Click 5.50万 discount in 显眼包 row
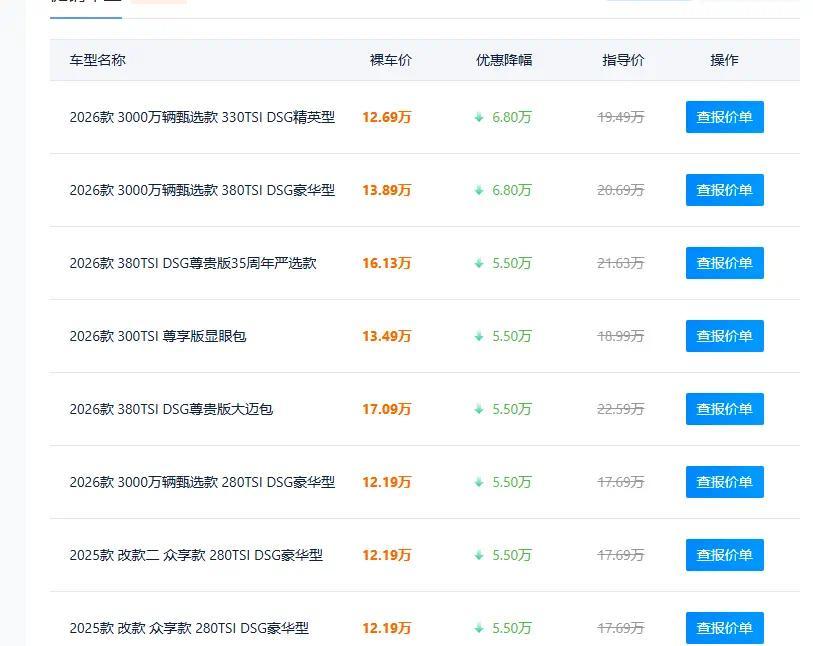The width and height of the screenshot is (813, 646). coord(512,336)
